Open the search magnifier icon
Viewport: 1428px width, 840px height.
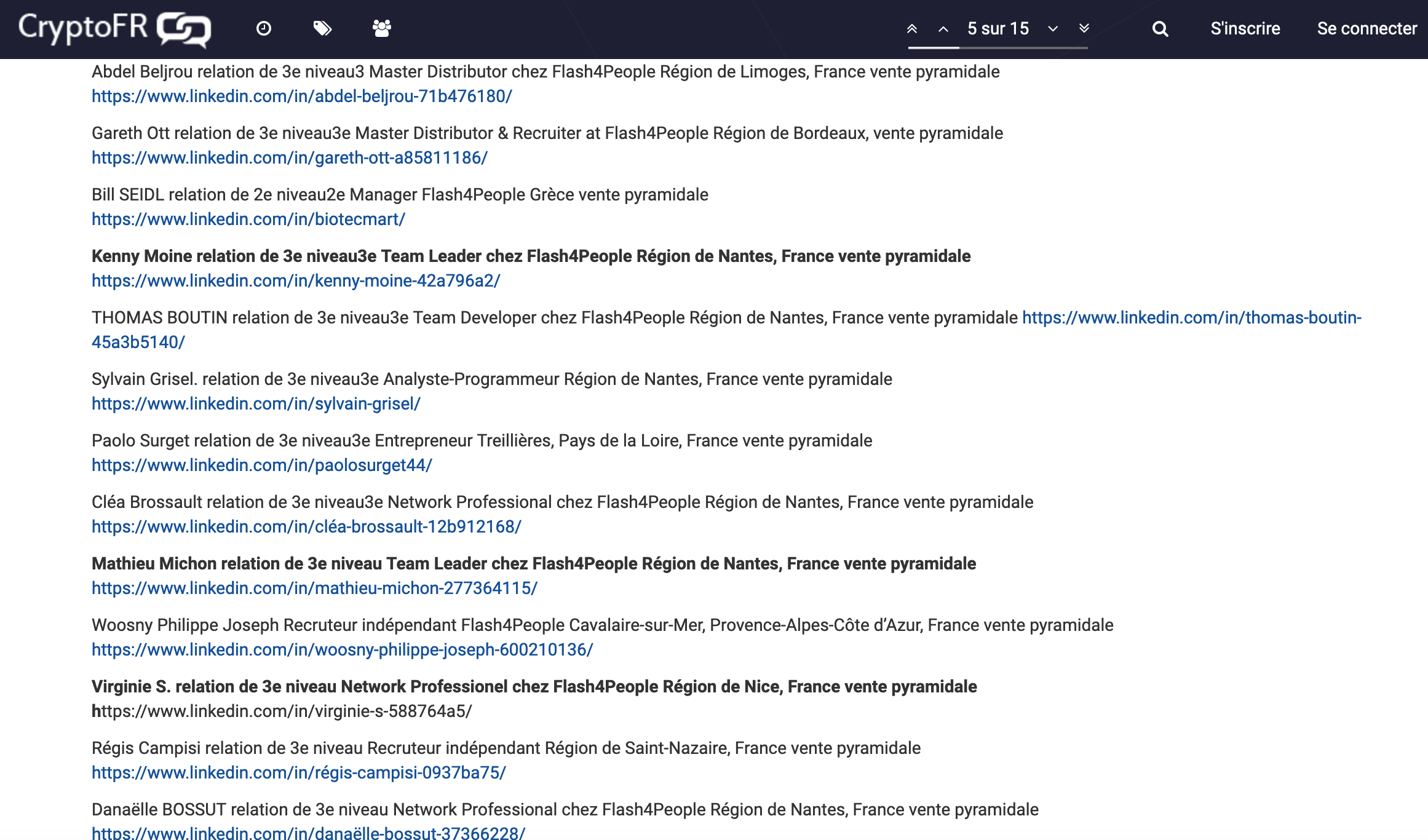click(1160, 28)
